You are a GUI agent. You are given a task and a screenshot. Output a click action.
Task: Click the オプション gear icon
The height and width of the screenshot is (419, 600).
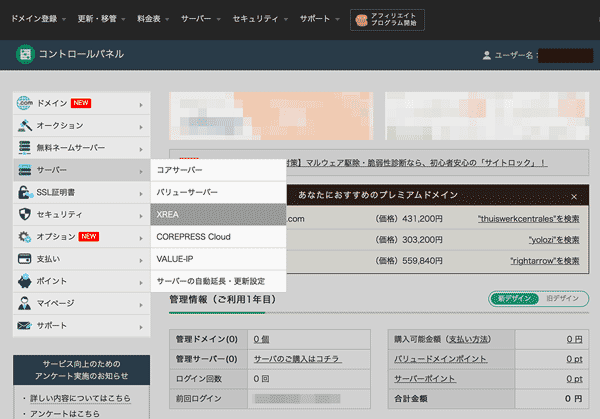pos(24,236)
